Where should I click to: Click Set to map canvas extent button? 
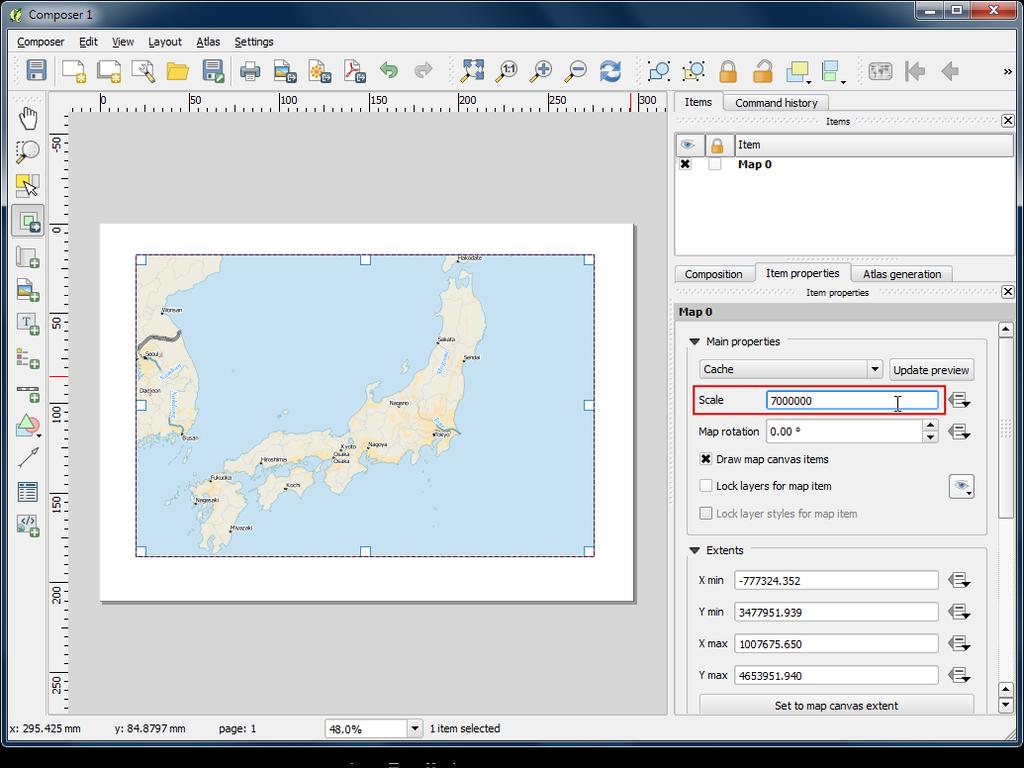click(x=836, y=705)
